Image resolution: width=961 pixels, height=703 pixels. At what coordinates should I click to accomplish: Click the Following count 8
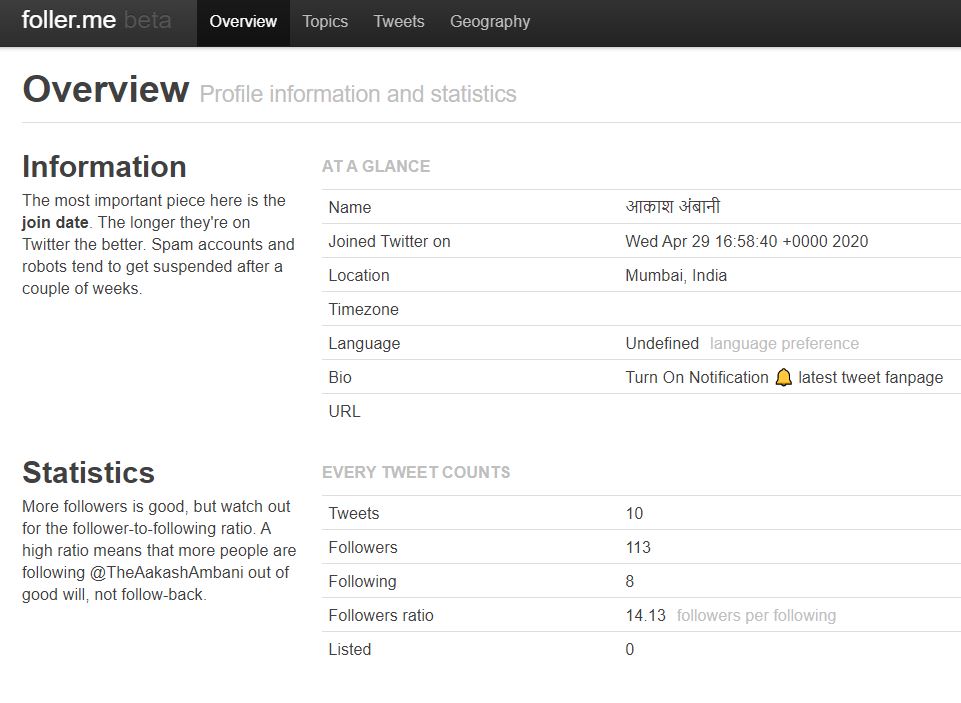coord(630,581)
